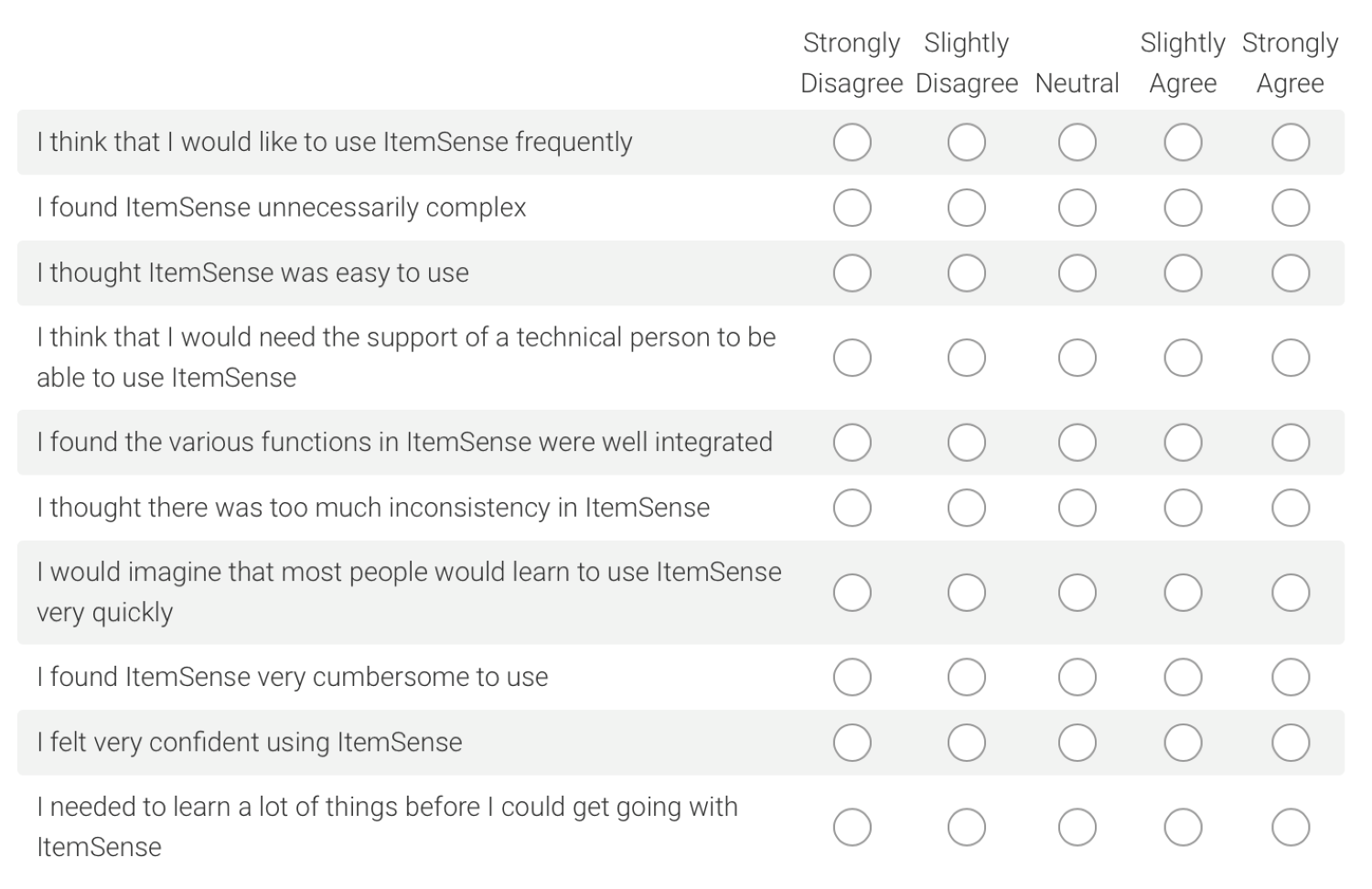The height and width of the screenshot is (889, 1372).
Task: Pick Strongly Agree for 'too much inconsistency'
Action: pyautogui.click(x=1290, y=508)
